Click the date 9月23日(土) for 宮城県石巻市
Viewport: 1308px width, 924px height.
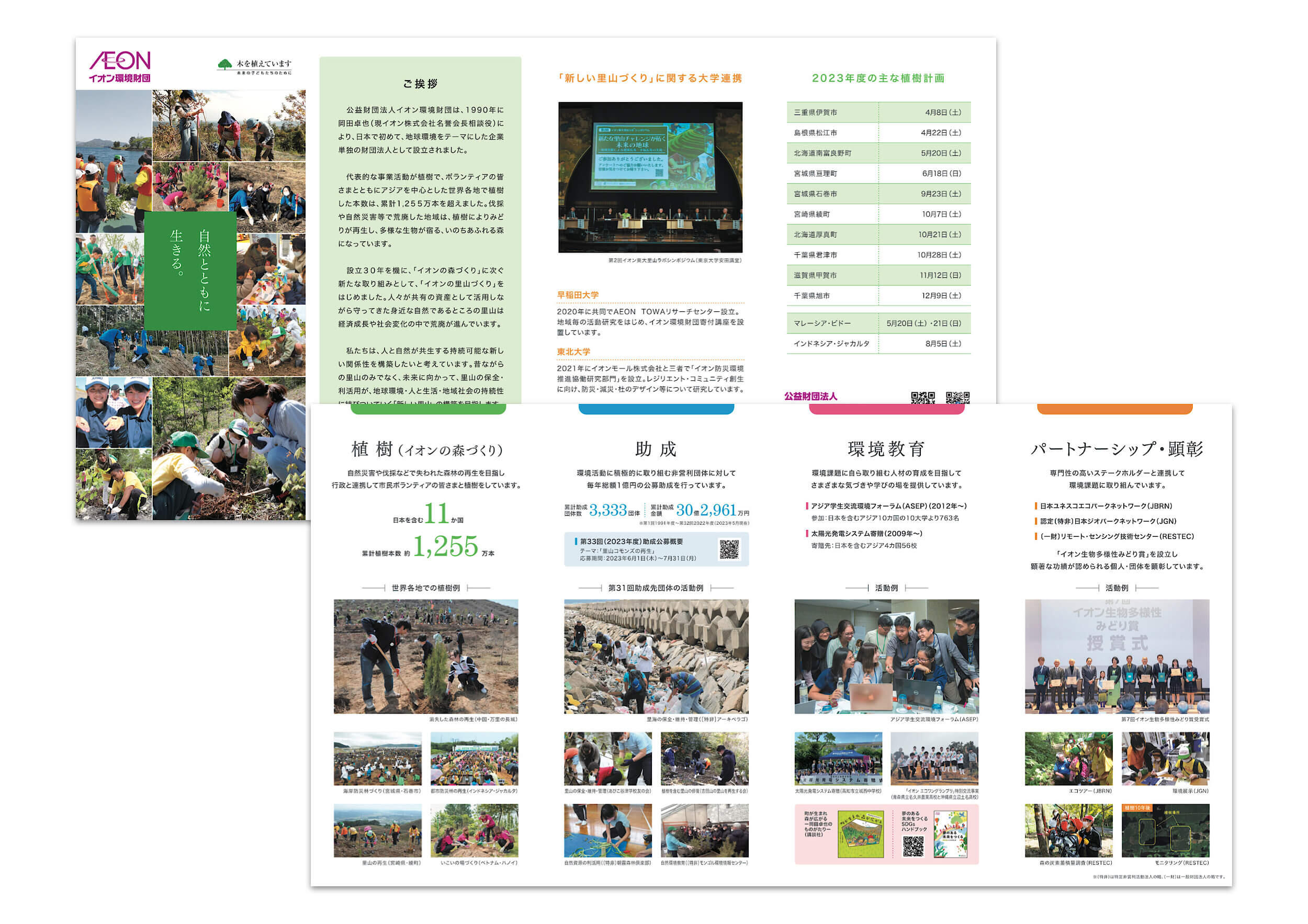[941, 194]
